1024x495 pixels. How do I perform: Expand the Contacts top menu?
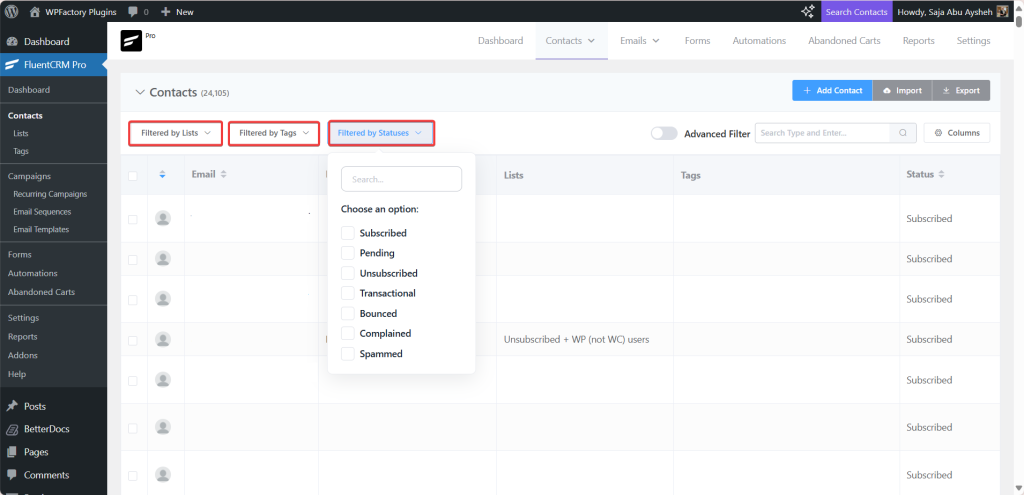click(x=571, y=40)
